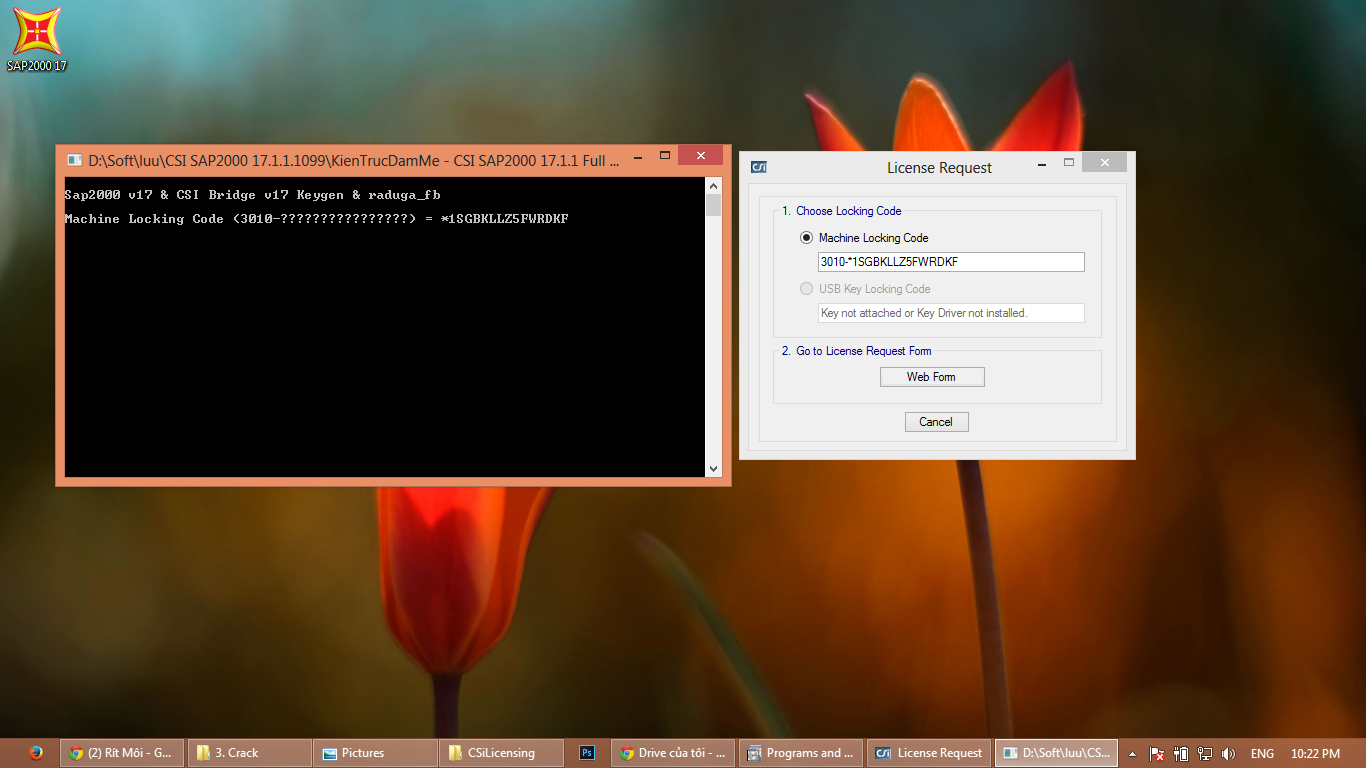Click the battery tray icon
This screenshot has height=768, width=1366.
[1181, 754]
